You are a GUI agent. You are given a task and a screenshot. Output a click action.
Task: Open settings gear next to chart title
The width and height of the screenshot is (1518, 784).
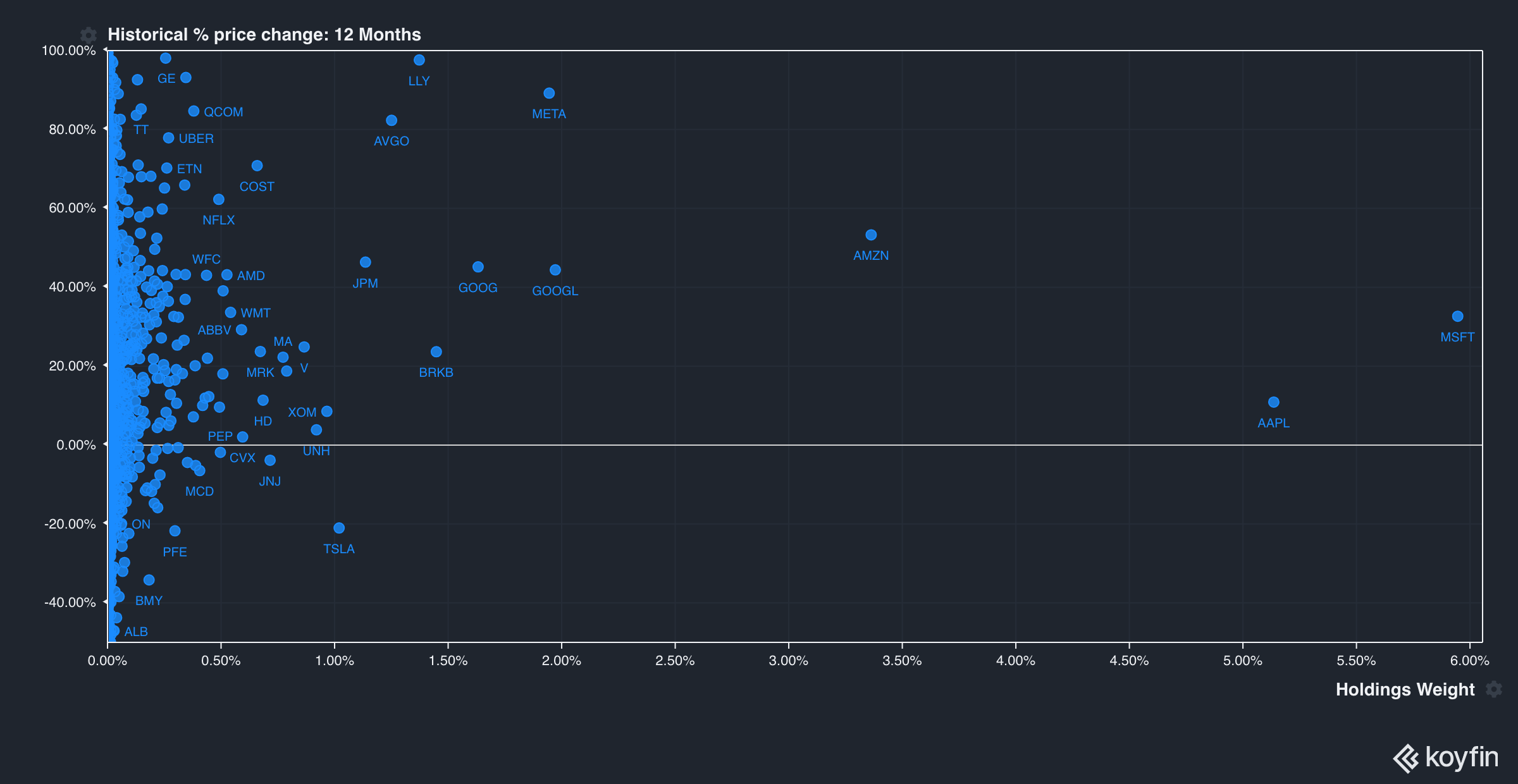[89, 35]
